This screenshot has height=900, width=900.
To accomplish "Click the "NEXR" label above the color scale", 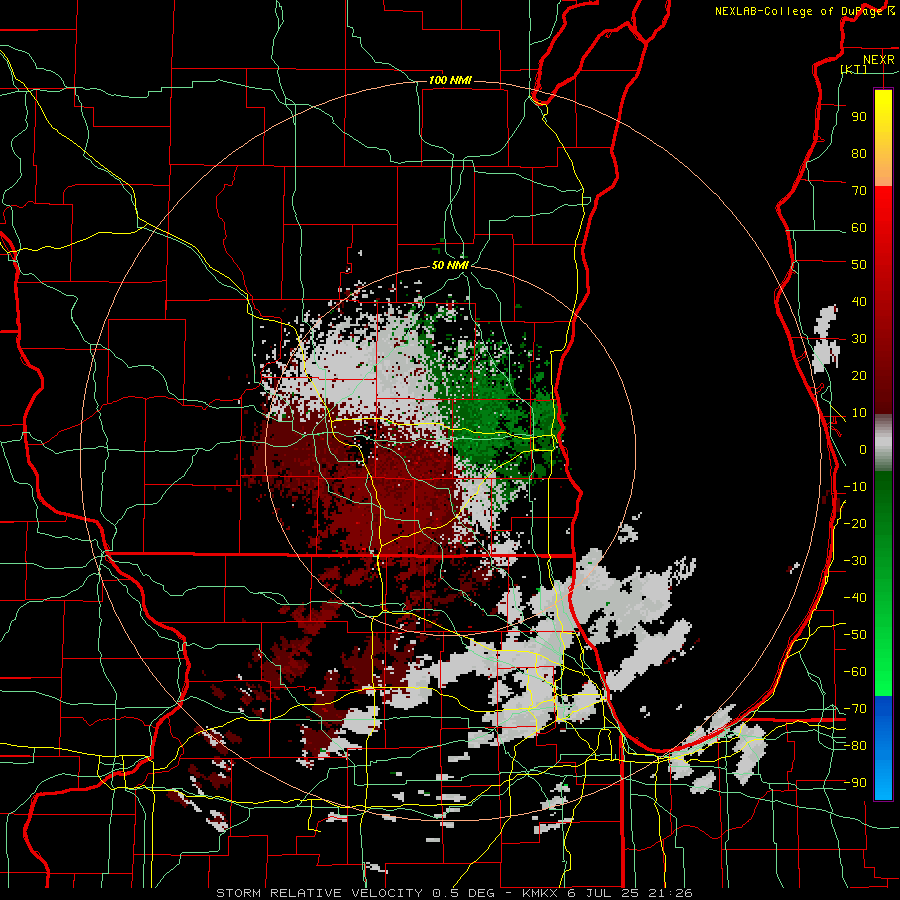I will 879,60.
